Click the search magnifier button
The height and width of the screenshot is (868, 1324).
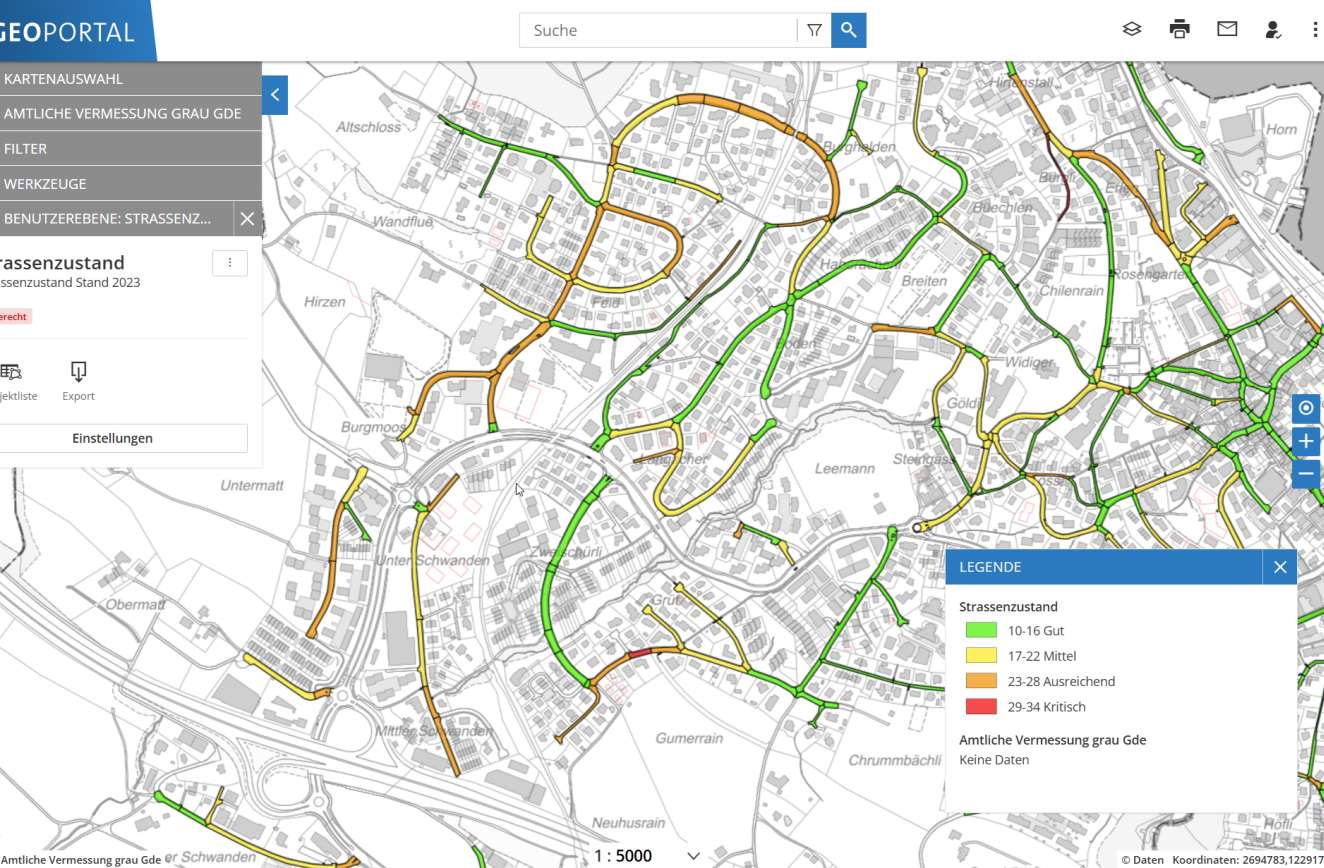click(849, 30)
